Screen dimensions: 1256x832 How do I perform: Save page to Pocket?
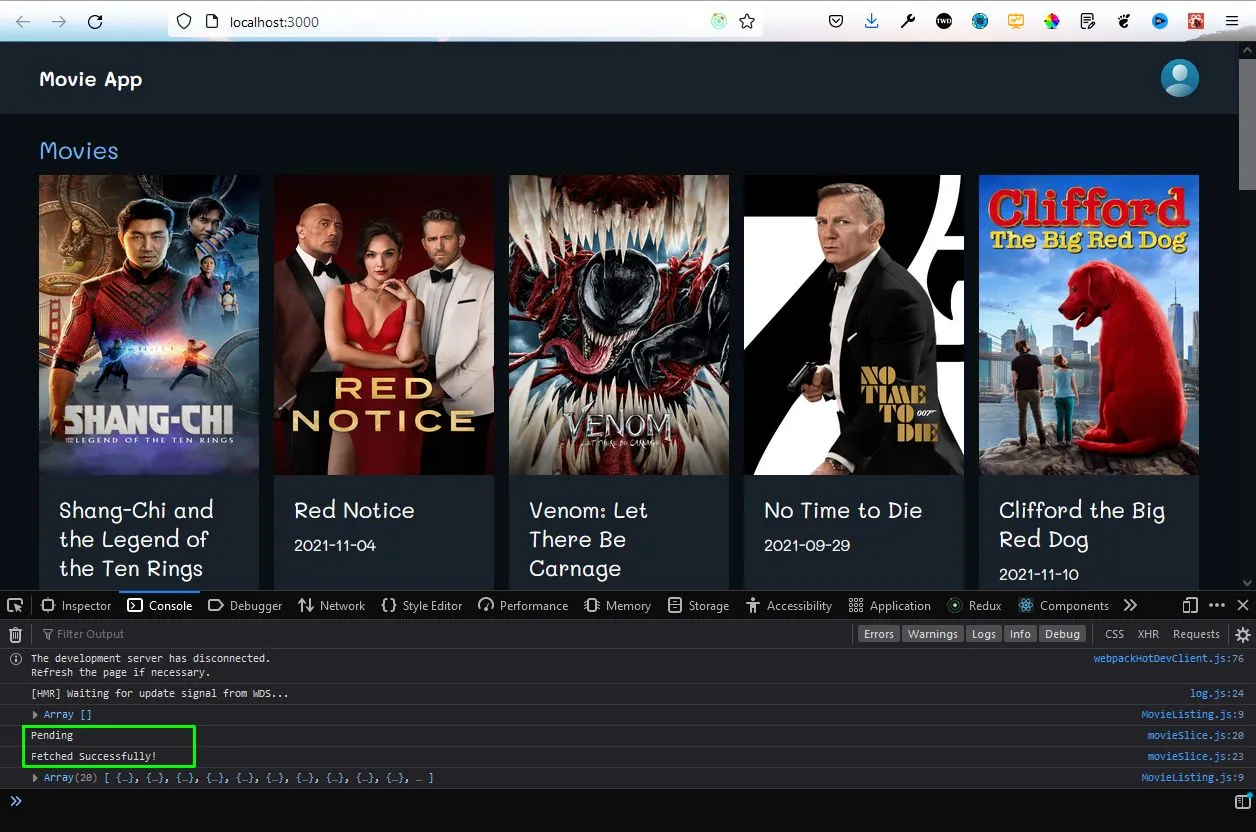click(x=836, y=21)
